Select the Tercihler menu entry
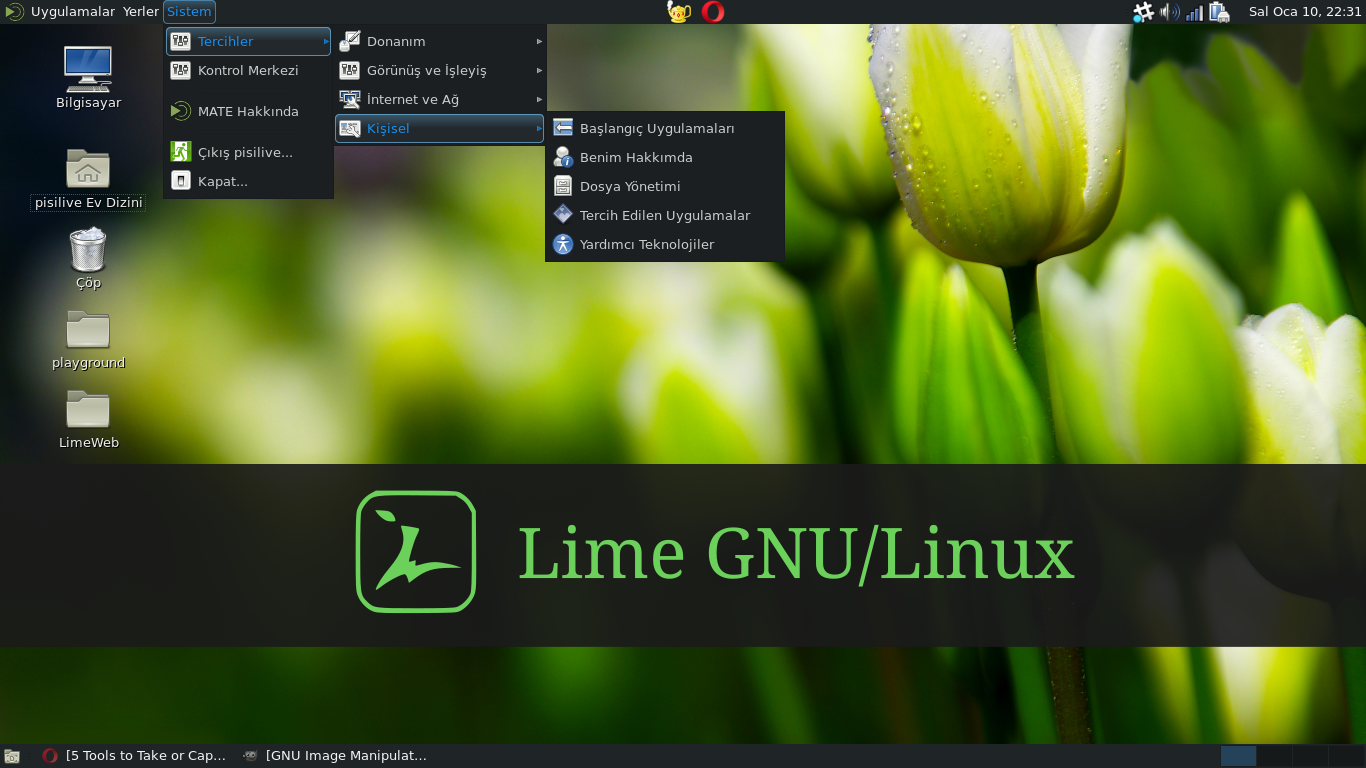 pyautogui.click(x=248, y=41)
